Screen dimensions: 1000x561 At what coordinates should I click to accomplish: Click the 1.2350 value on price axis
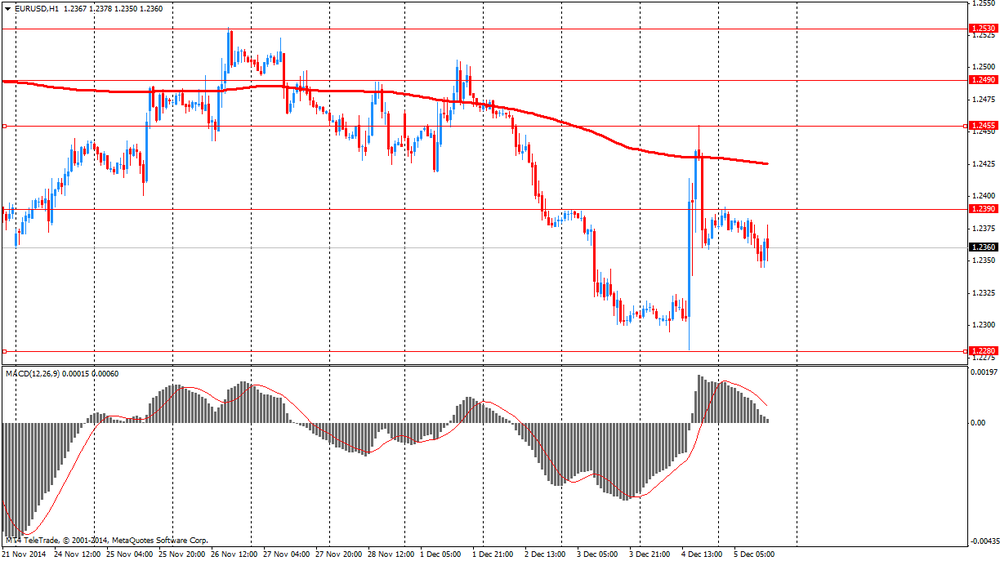pyautogui.click(x=983, y=261)
